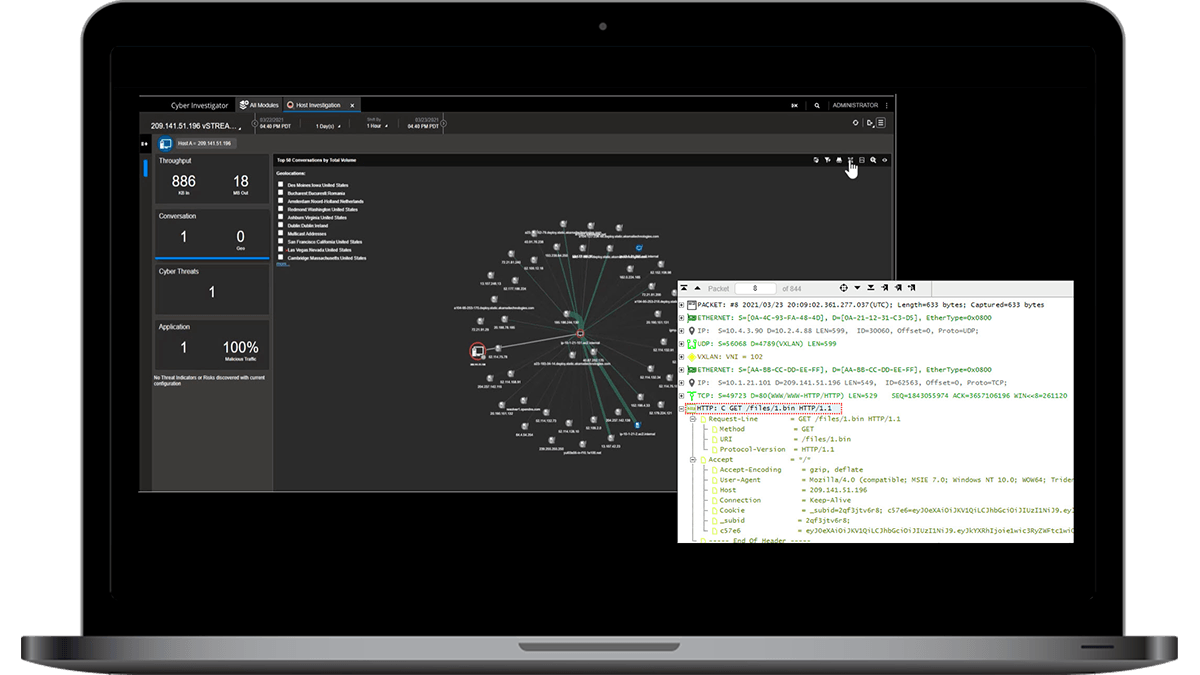Expand the TCP packet layer row
Screen dimensions: 1200x675
click(x=682, y=395)
